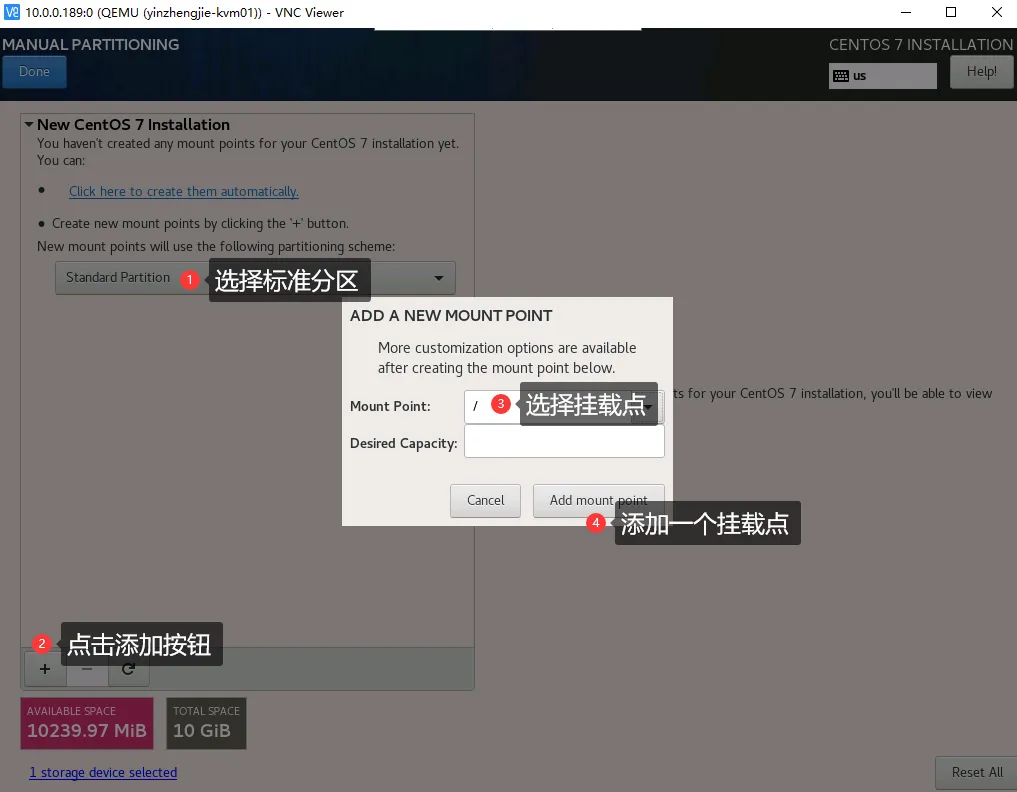Collapse the New CentOS 7 Installation section
Viewport: 1017px width, 792px height.
point(29,124)
